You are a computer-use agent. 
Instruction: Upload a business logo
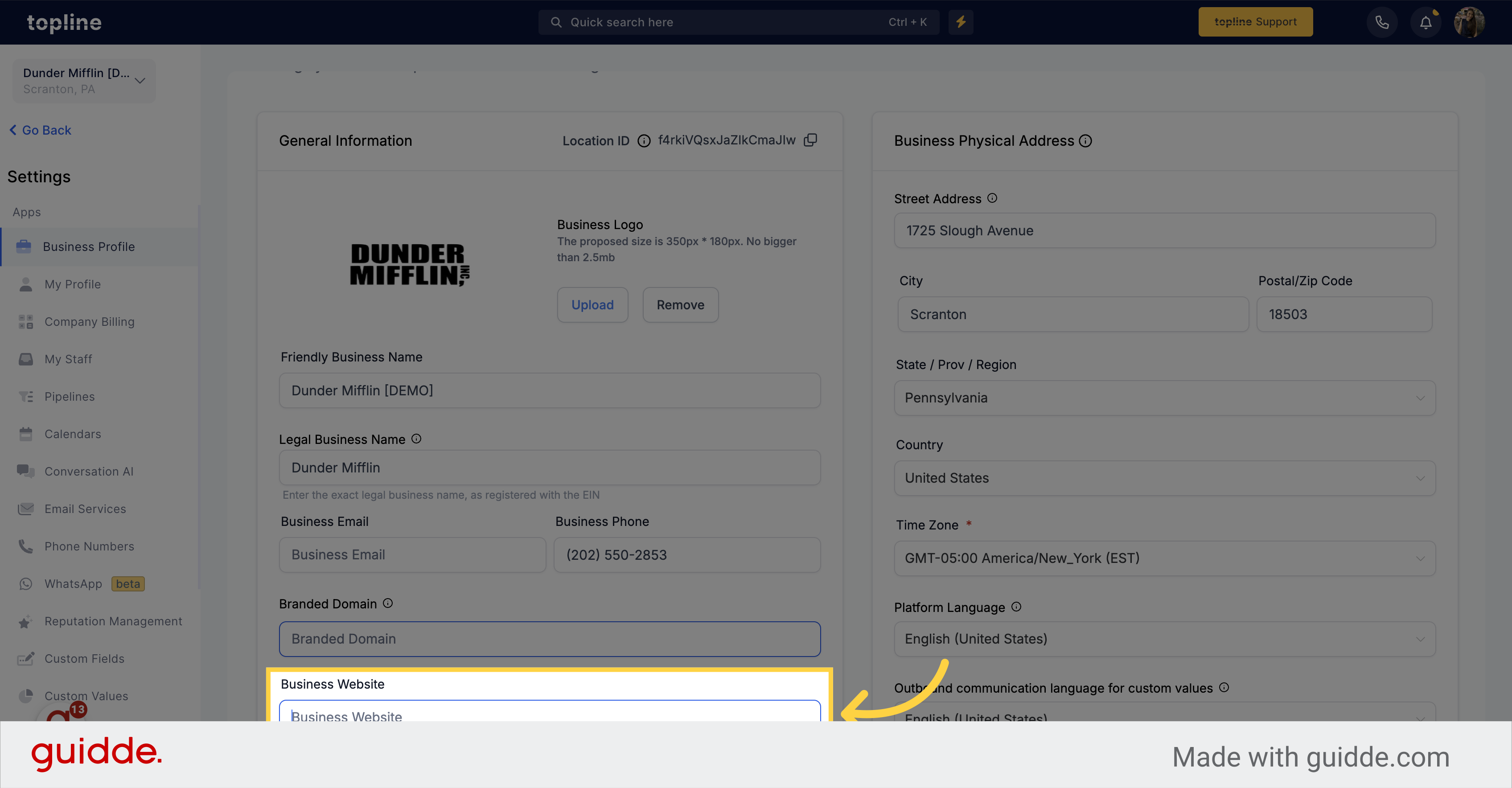coord(592,304)
